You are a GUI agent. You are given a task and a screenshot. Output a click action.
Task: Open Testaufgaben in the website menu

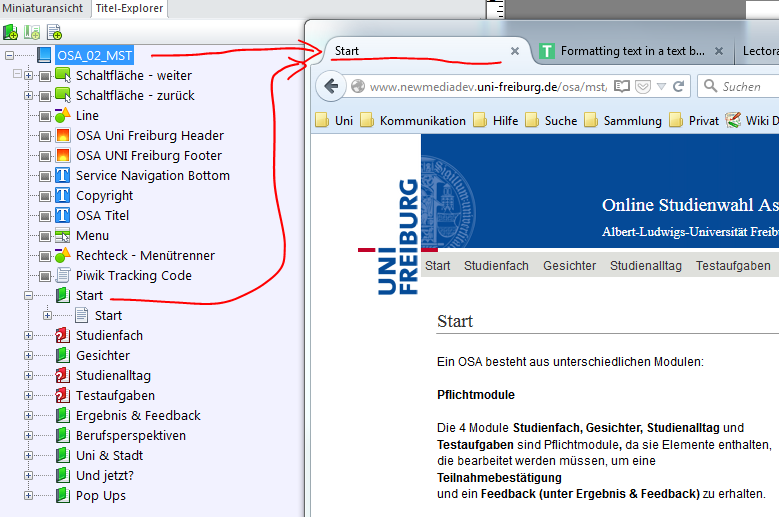[x=733, y=266]
